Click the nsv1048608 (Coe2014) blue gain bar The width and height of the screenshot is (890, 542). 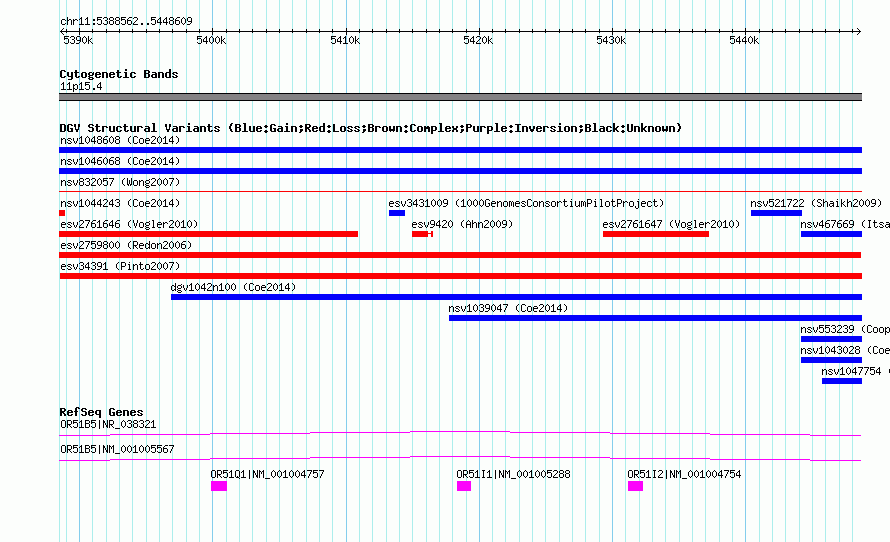pos(460,150)
